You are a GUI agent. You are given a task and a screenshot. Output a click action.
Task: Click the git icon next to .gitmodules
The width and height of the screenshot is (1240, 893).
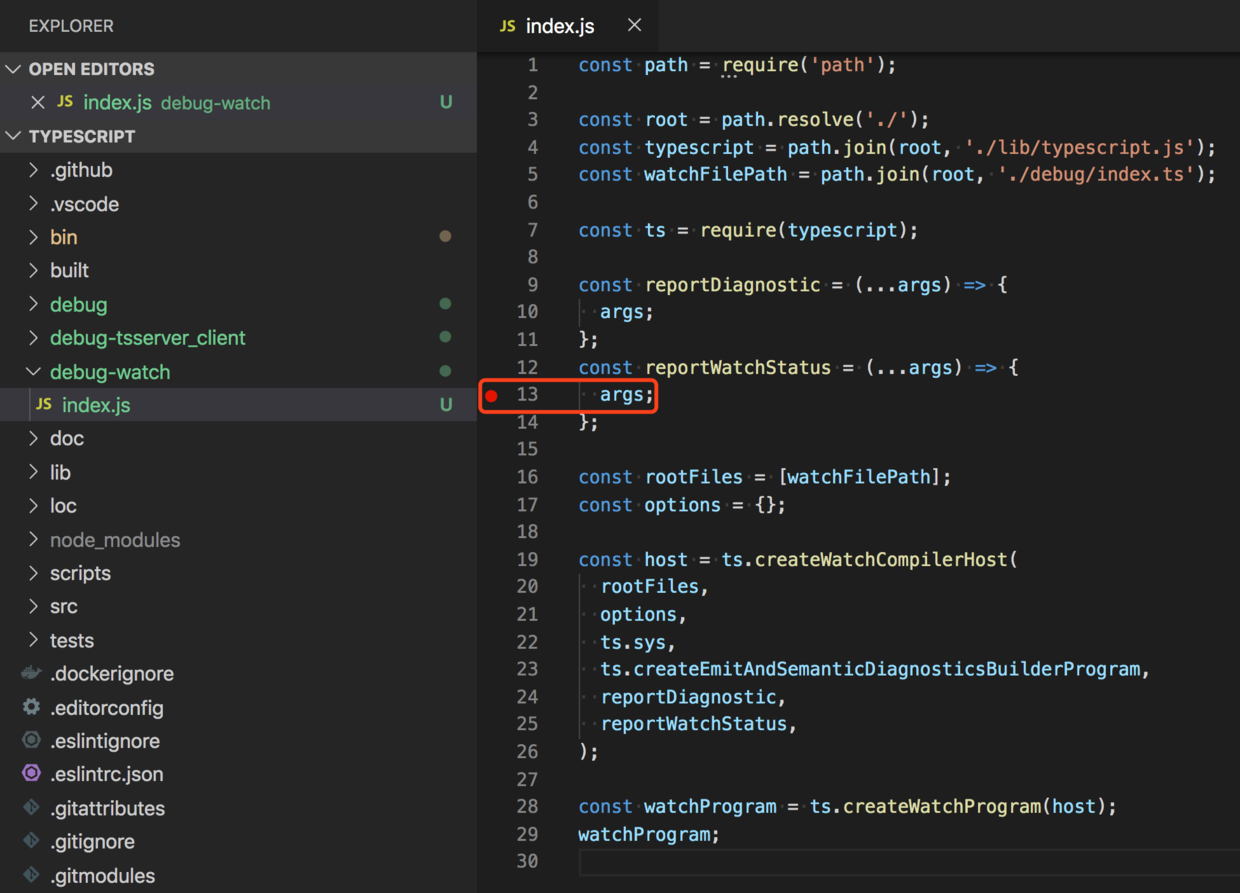[x=31, y=875]
